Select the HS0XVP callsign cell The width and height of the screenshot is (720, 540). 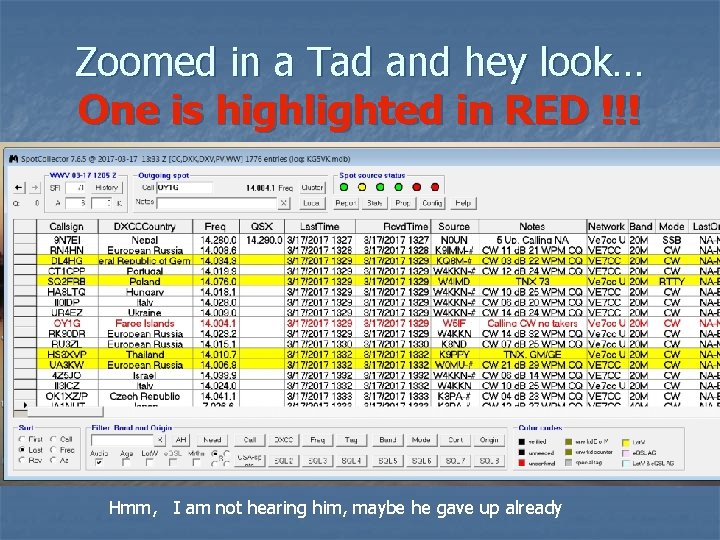tap(67, 354)
